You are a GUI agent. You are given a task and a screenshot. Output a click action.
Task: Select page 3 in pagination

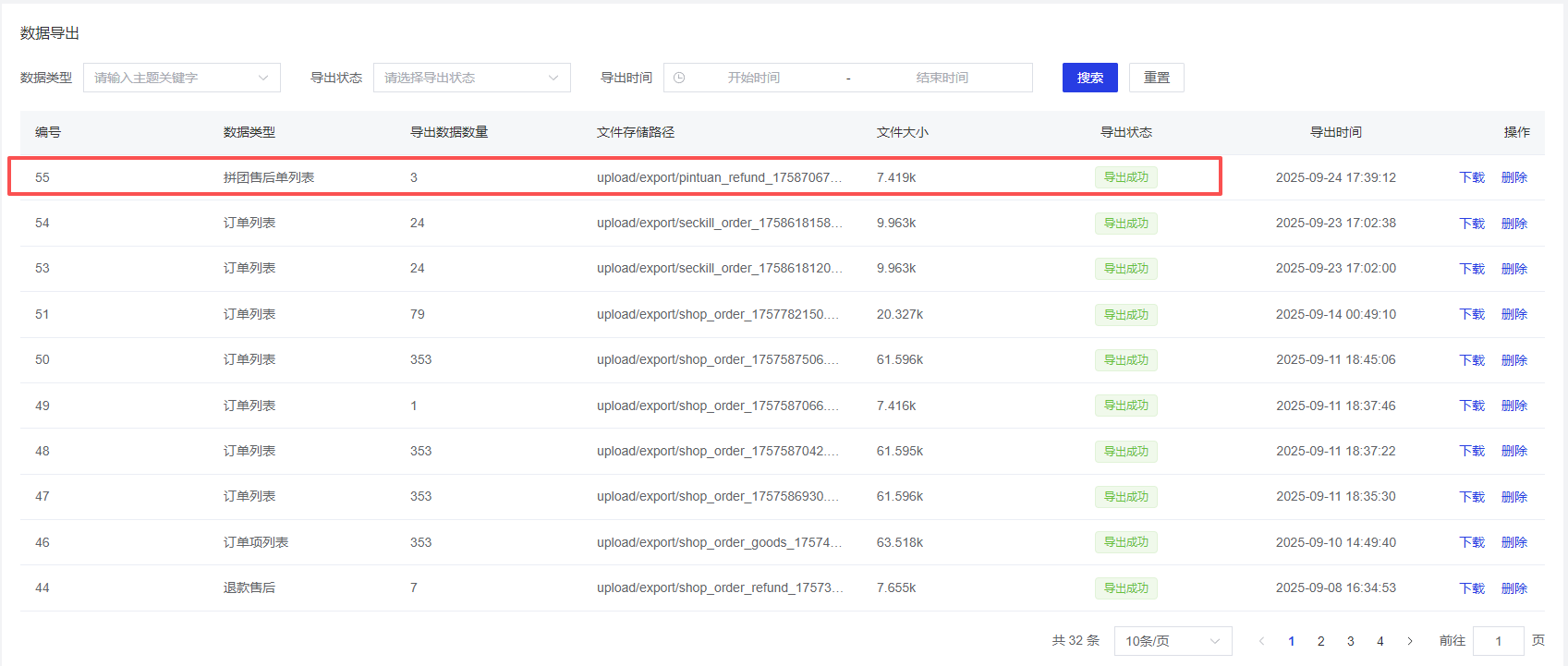pyautogui.click(x=1350, y=641)
